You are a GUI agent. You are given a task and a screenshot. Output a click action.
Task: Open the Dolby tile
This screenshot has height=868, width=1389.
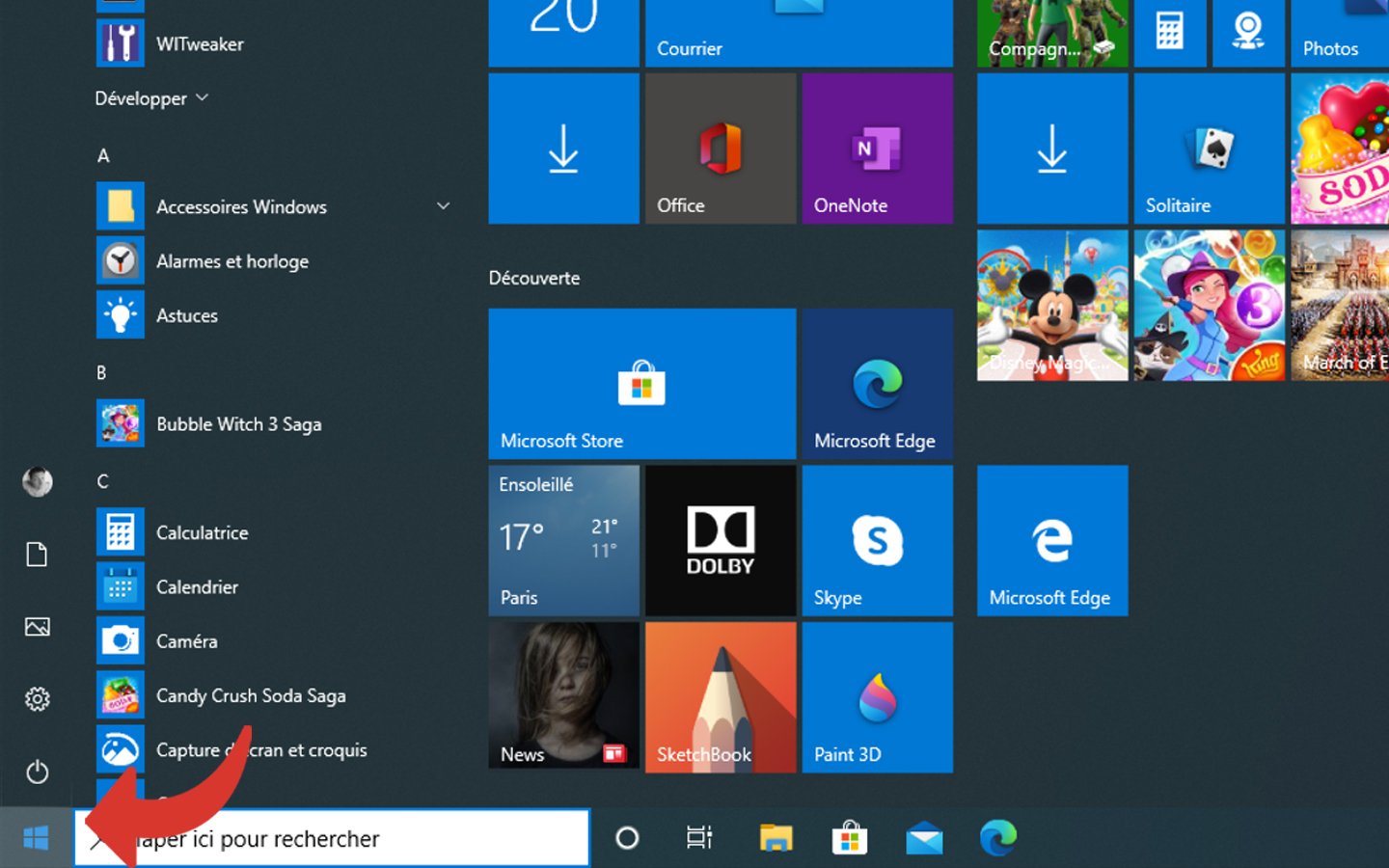click(720, 540)
